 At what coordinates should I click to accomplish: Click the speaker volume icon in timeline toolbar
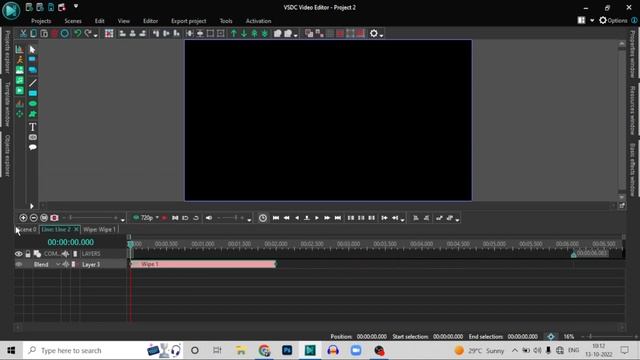tap(209, 218)
